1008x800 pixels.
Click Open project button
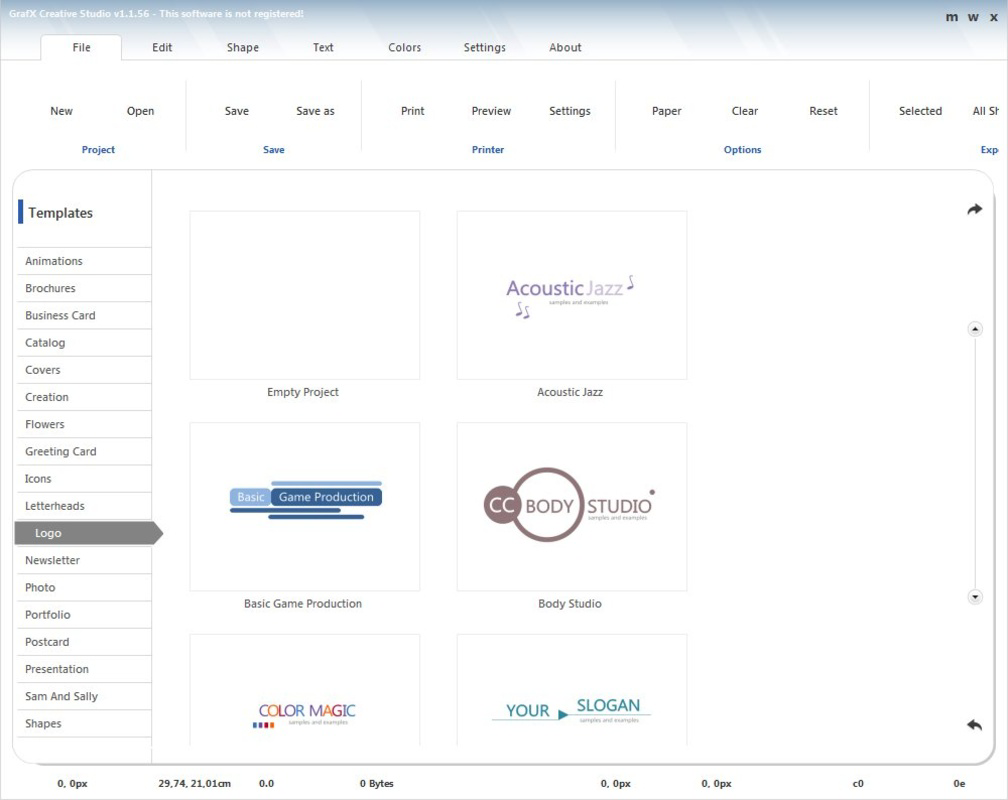(140, 111)
